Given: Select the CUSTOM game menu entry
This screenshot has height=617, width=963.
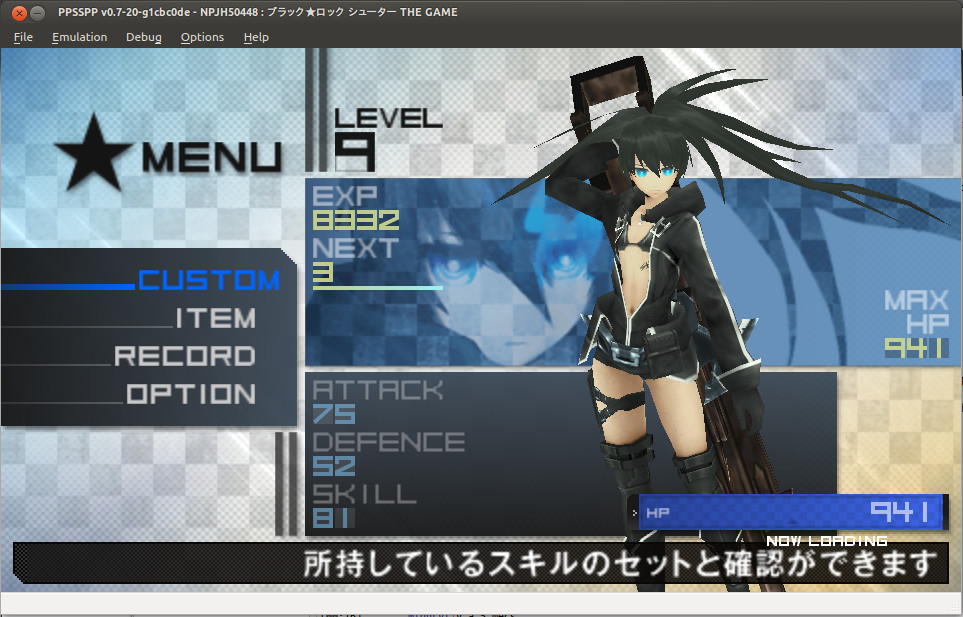Looking at the screenshot, I should 209,280.
